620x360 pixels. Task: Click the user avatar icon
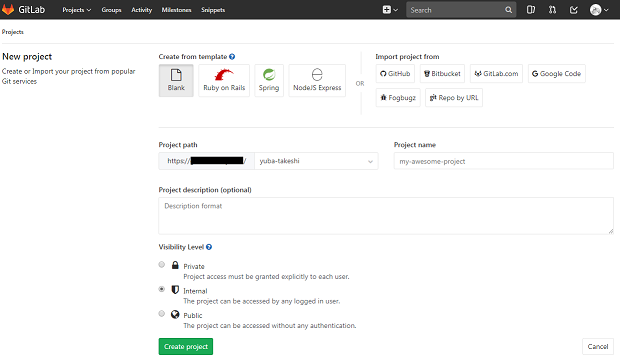point(595,10)
